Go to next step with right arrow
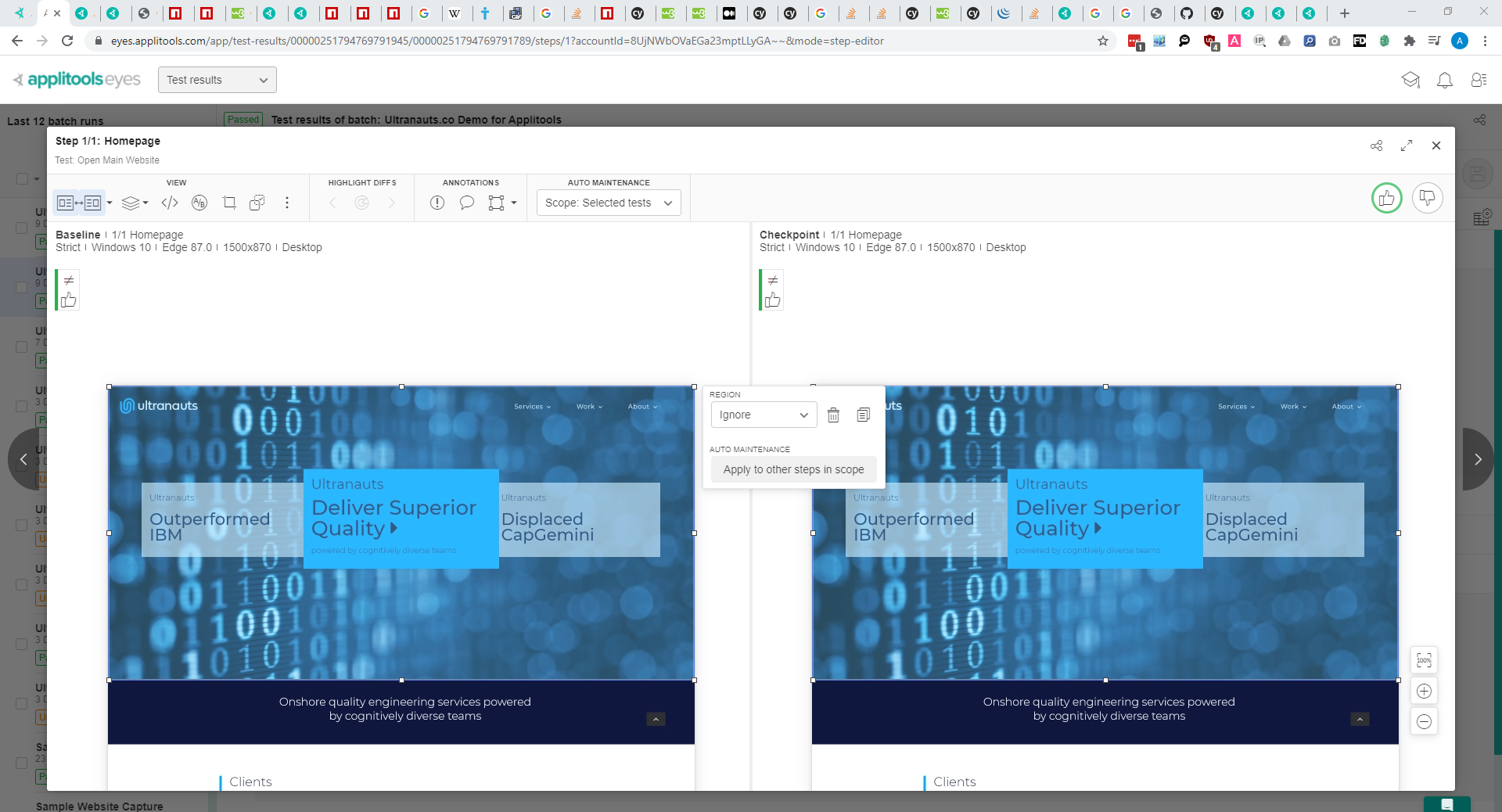1502x812 pixels. point(1477,459)
